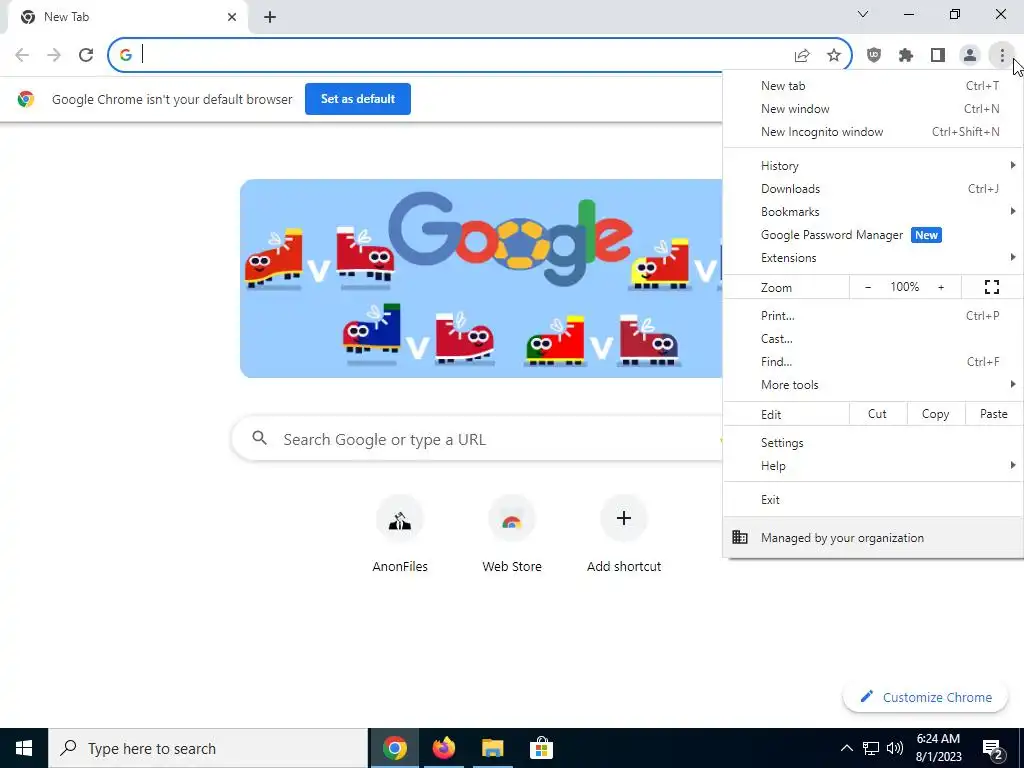
Task: Click the forward navigation arrow
Action: pyautogui.click(x=54, y=55)
